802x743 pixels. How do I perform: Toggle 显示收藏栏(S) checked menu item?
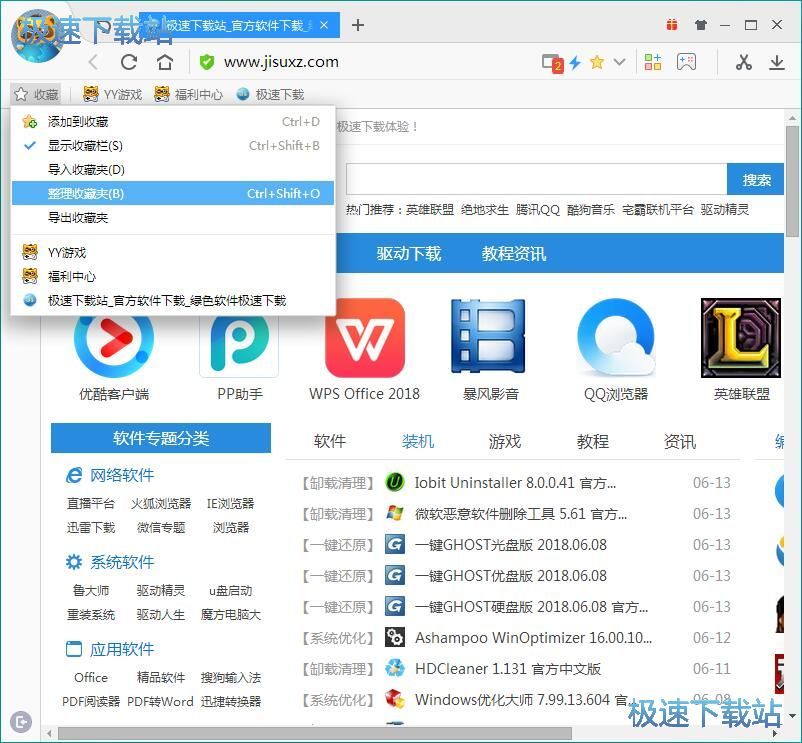point(173,146)
